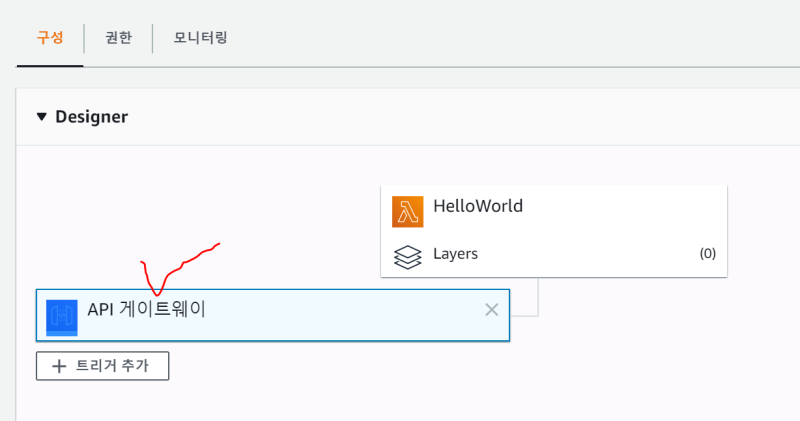
Task: Click the blue API Gateway icon
Action: [62, 317]
